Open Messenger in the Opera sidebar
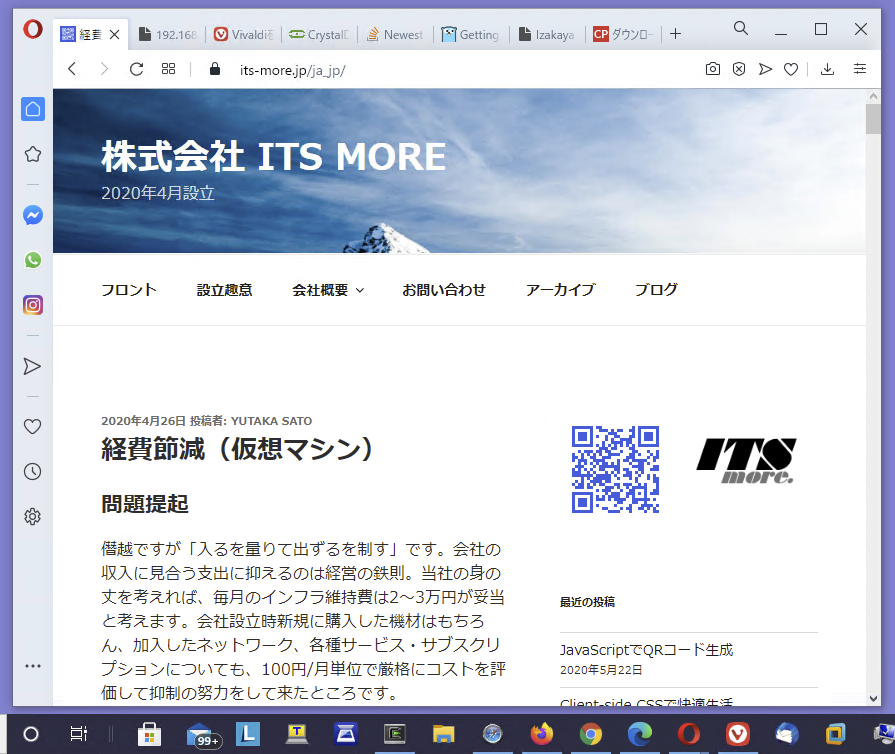This screenshot has height=754, width=895. [33, 215]
